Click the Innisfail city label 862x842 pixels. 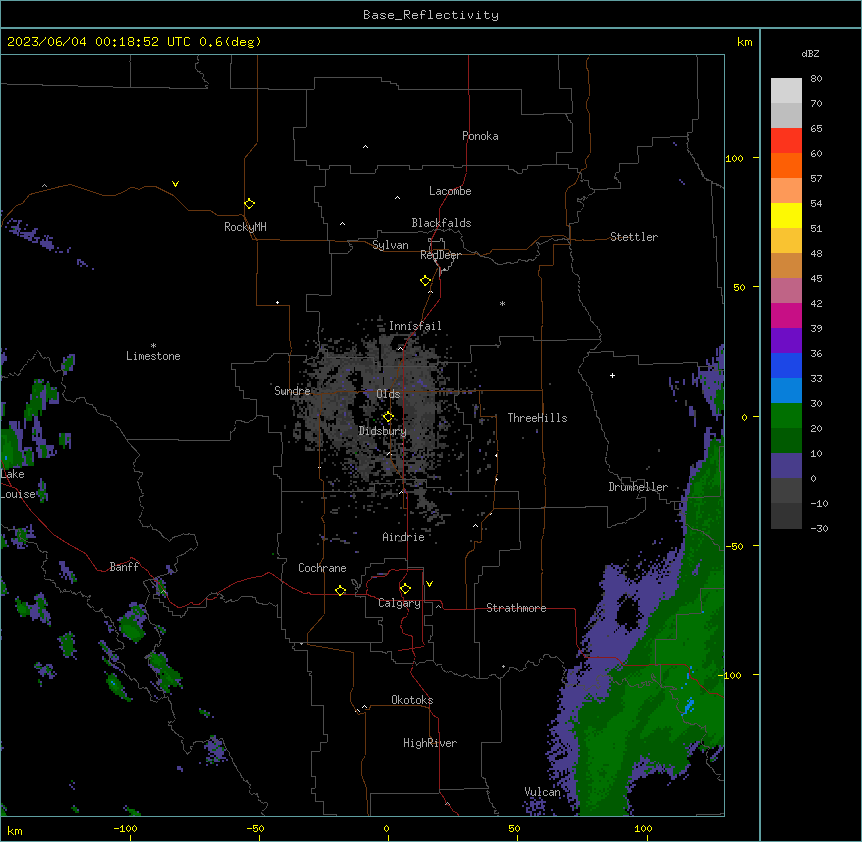point(415,326)
